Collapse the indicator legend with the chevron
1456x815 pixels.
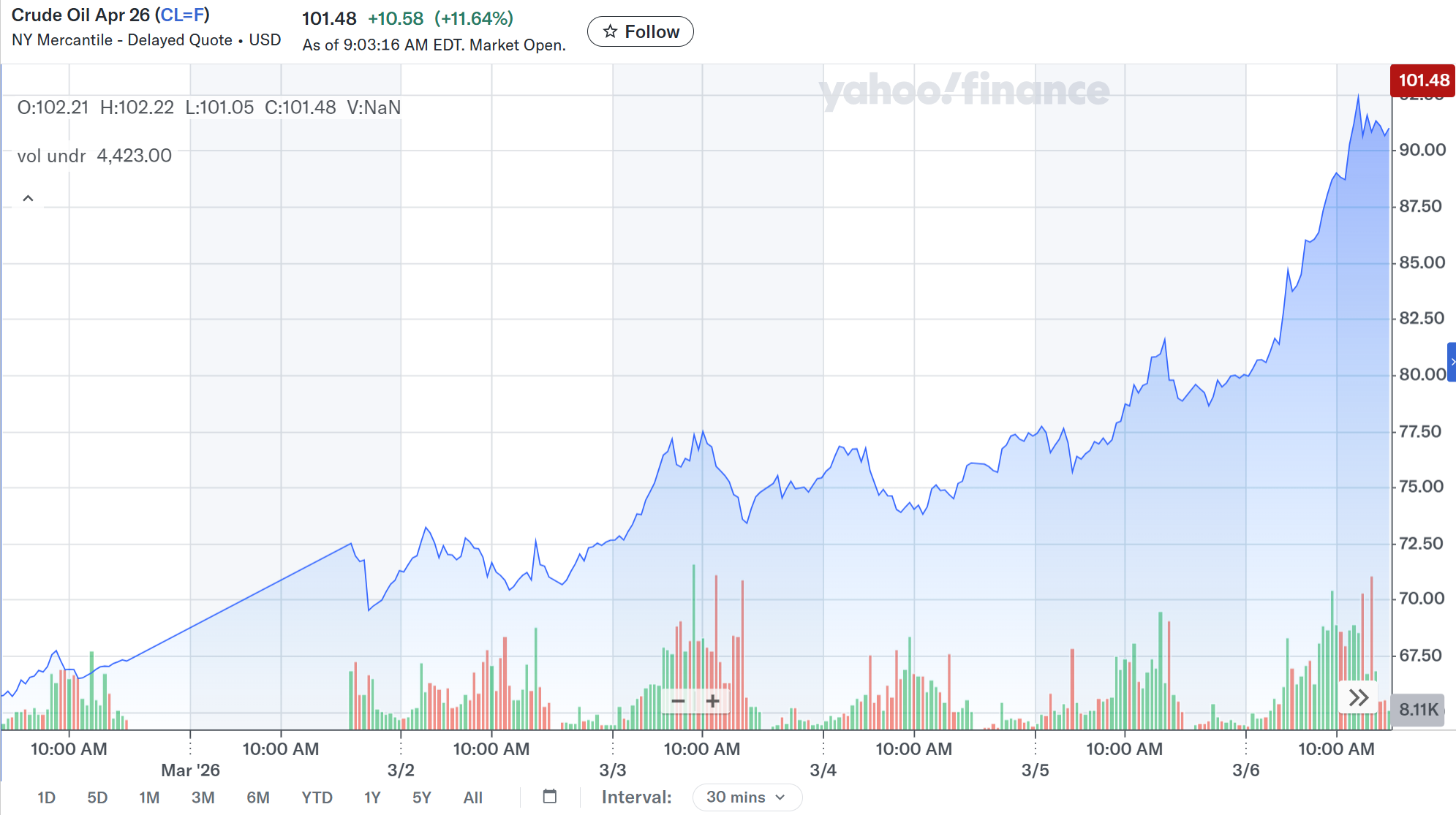pos(28,198)
